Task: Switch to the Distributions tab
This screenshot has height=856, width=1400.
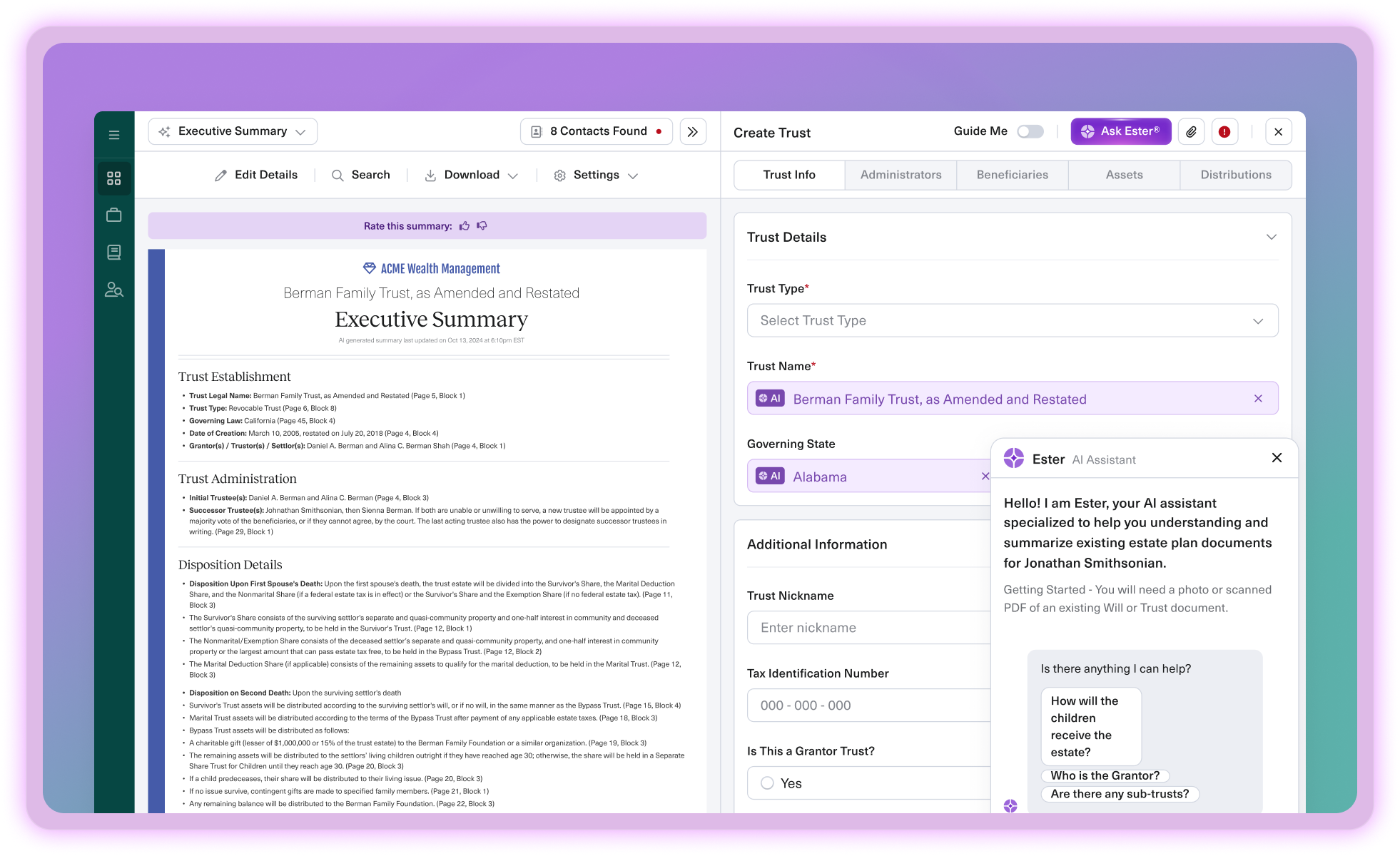Action: coord(1236,175)
